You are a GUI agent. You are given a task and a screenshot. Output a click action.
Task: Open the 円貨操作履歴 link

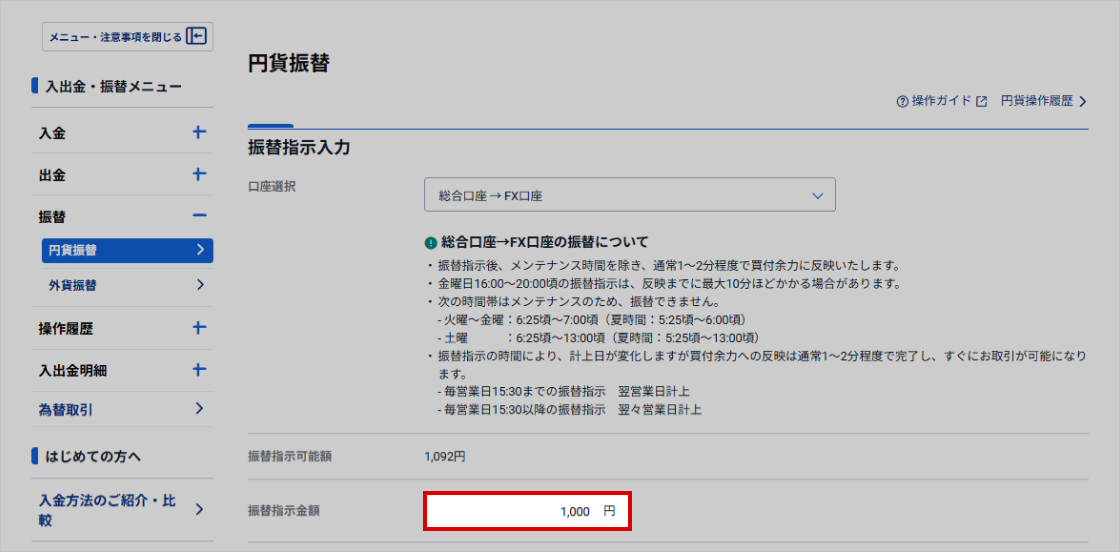coord(1043,102)
